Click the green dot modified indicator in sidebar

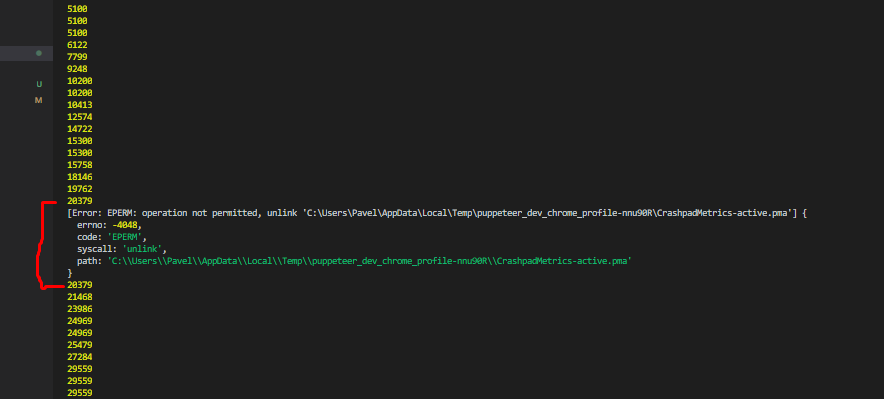pos(39,53)
